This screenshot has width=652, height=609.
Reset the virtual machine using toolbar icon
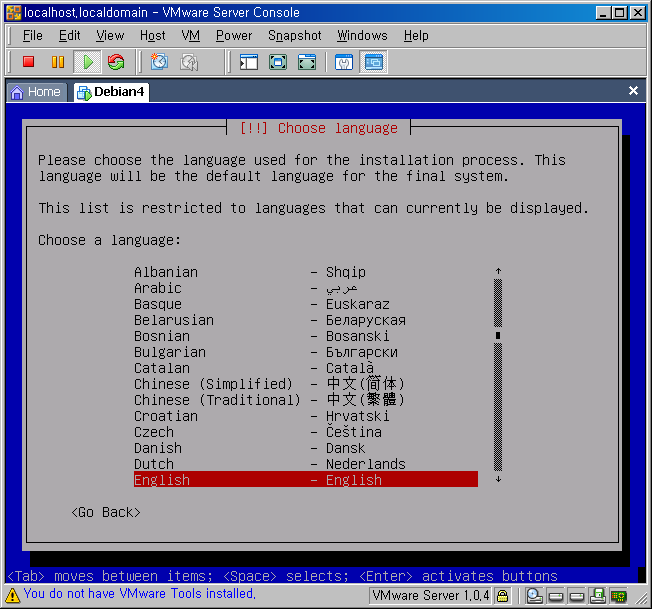(116, 62)
